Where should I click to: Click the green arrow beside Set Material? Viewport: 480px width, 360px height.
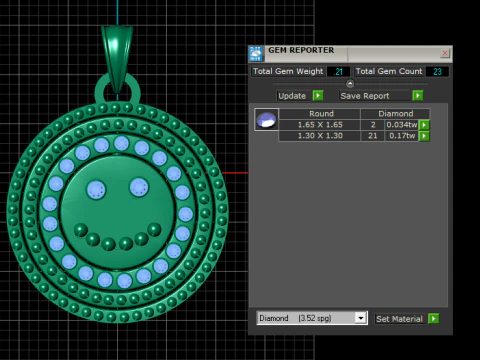point(433,319)
